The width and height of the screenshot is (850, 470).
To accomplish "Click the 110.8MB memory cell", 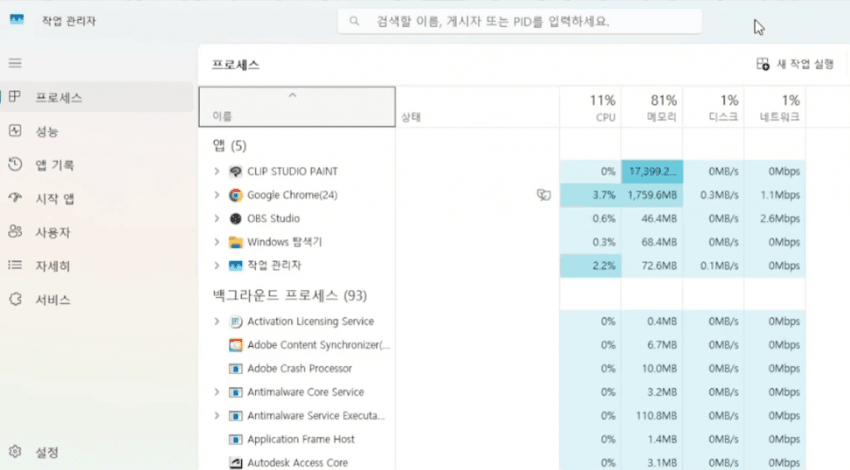I will click(x=652, y=416).
